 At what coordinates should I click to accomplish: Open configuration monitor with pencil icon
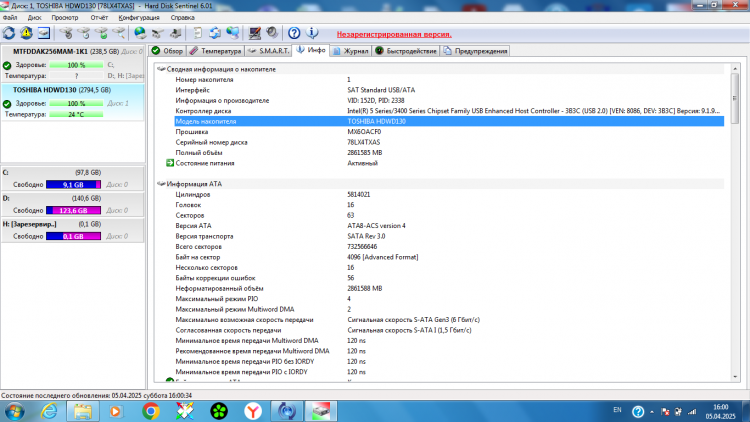click(x=254, y=33)
